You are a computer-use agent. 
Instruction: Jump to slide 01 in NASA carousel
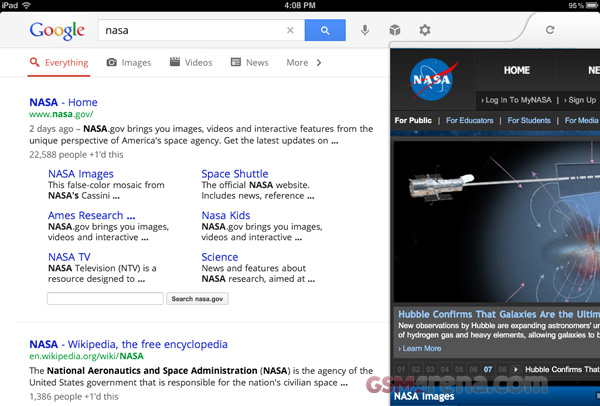[x=401, y=369]
